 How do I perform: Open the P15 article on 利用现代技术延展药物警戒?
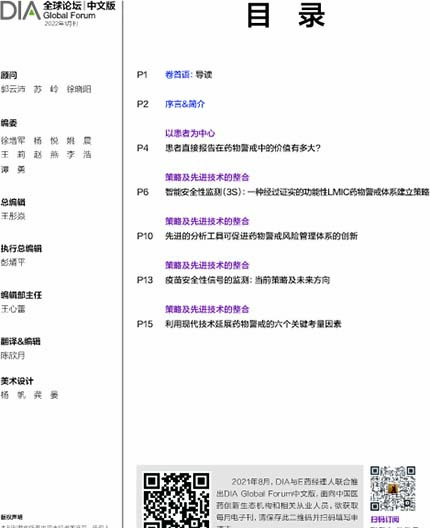click(x=253, y=324)
